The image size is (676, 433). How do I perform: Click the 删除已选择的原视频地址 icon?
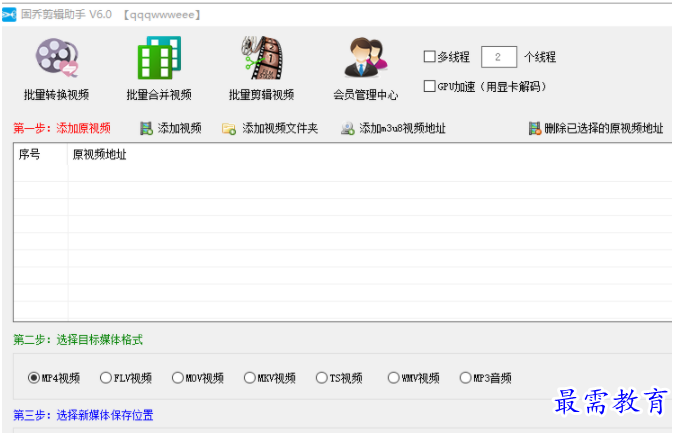click(535, 129)
